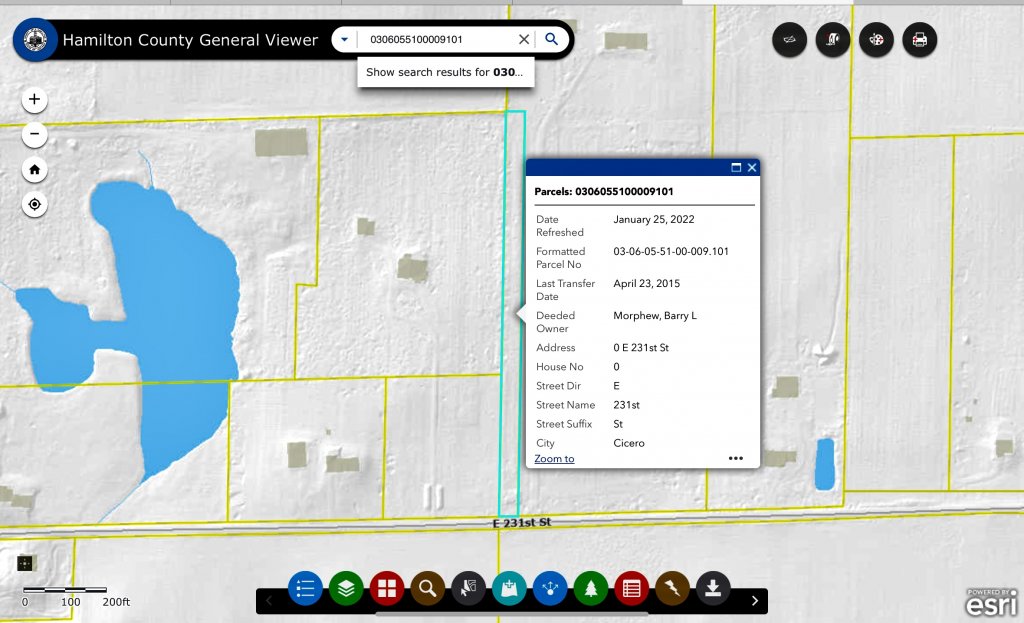Click the Zoom to link in popup
Viewport: 1024px width, 623px height.
[554, 458]
